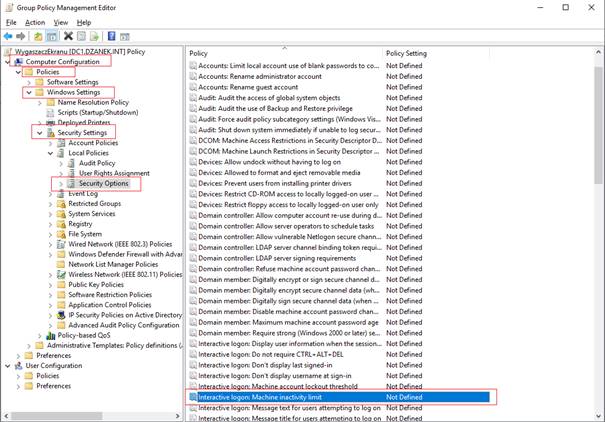Sort by the Policy Setting column header

pyautogui.click(x=406, y=52)
